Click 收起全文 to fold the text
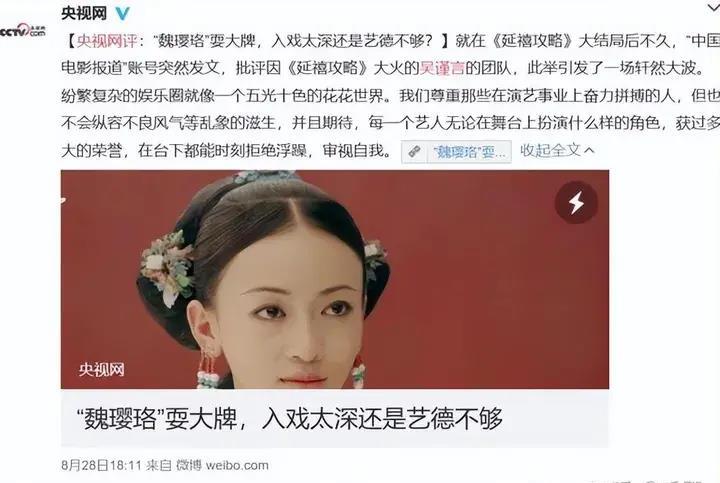Image resolution: width=720 pixels, height=483 pixels. click(551, 150)
